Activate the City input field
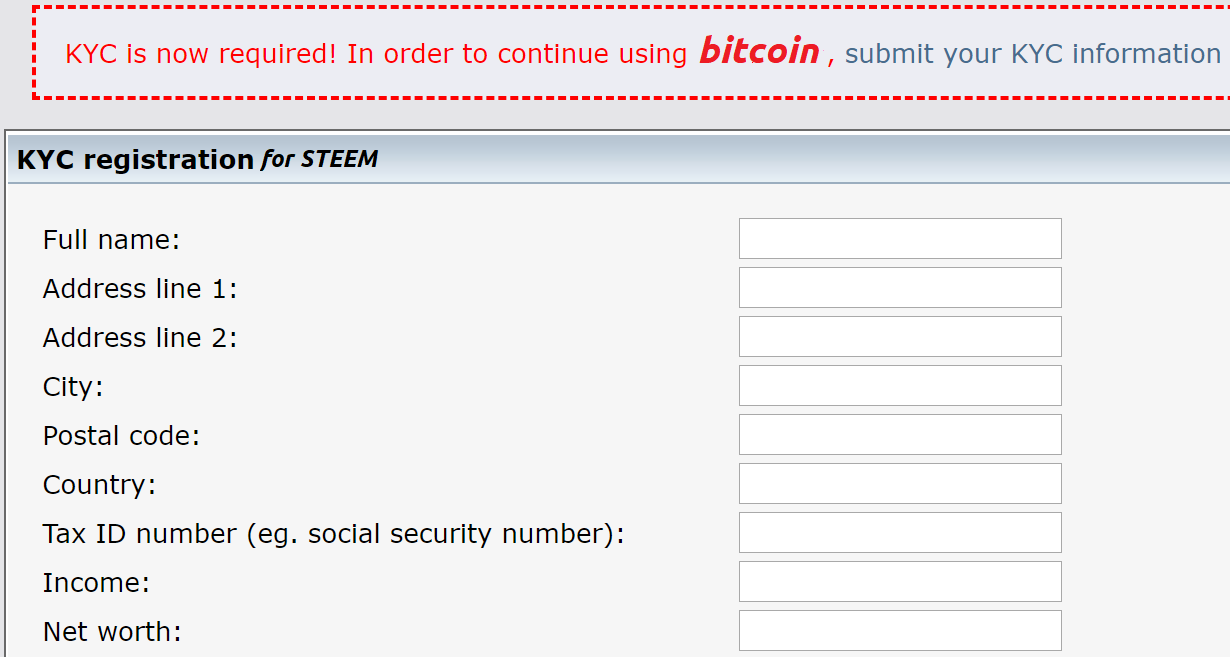The height and width of the screenshot is (657, 1230). (900, 386)
